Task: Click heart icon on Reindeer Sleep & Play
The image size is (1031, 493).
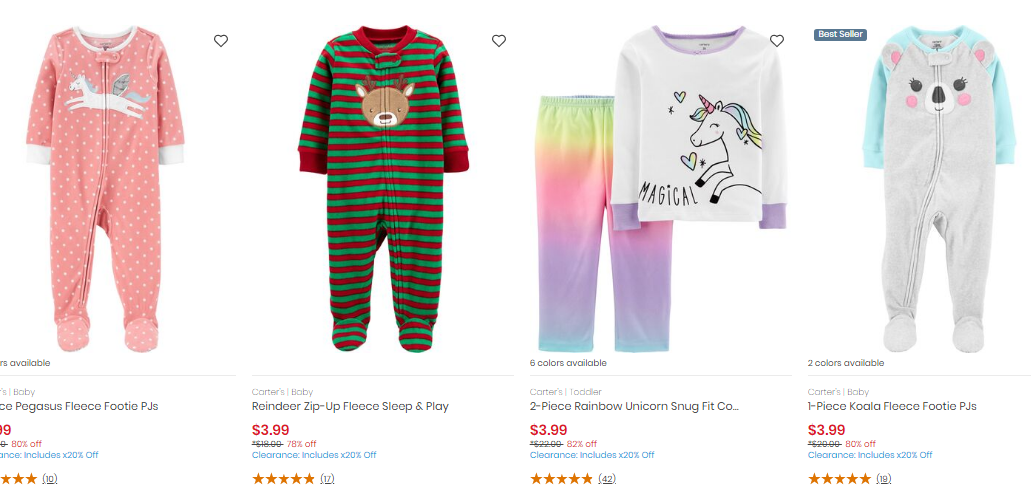Action: (499, 41)
